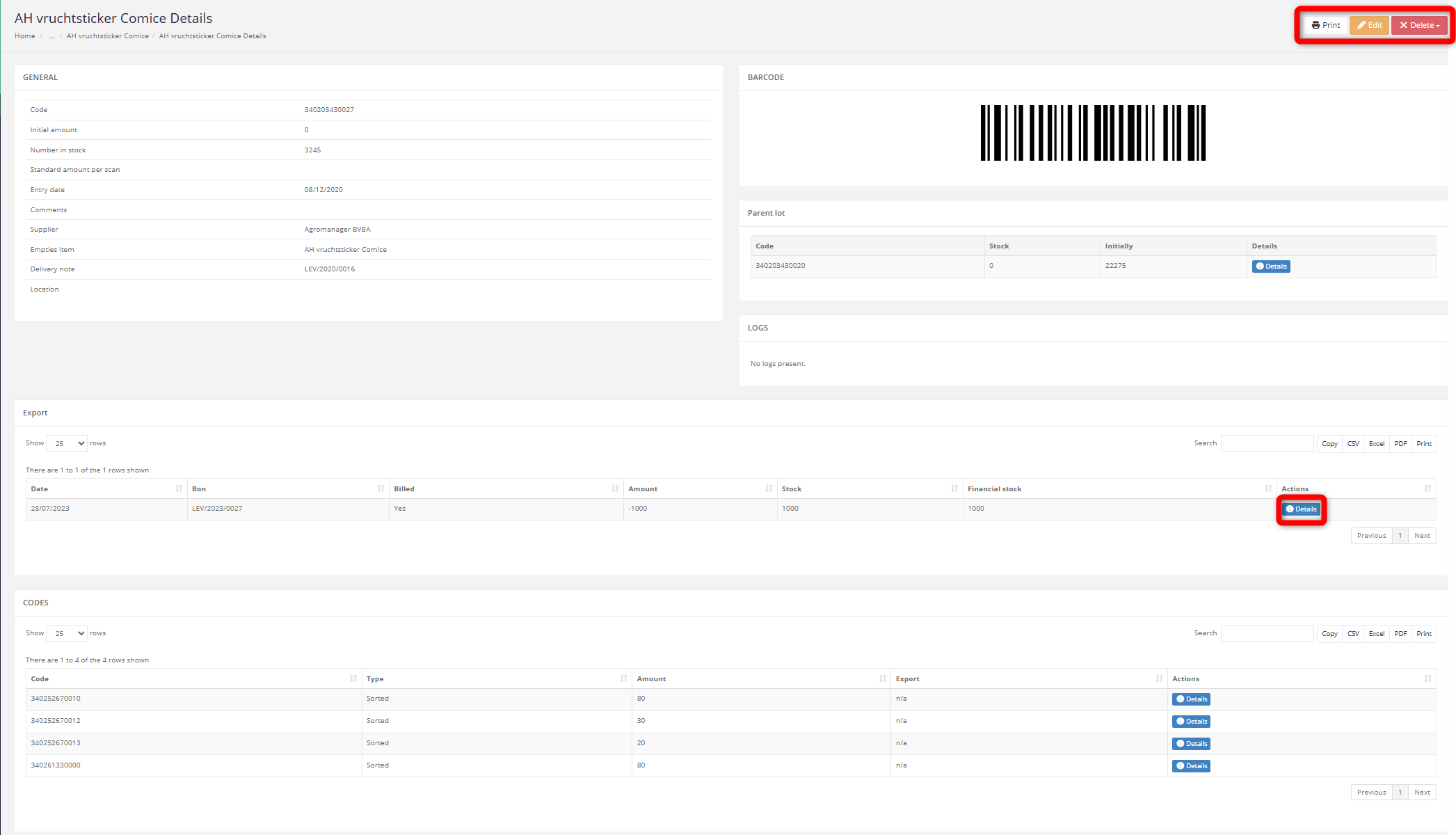The image size is (1456, 835).
Task: Copy the Codes table data
Action: coord(1329,634)
